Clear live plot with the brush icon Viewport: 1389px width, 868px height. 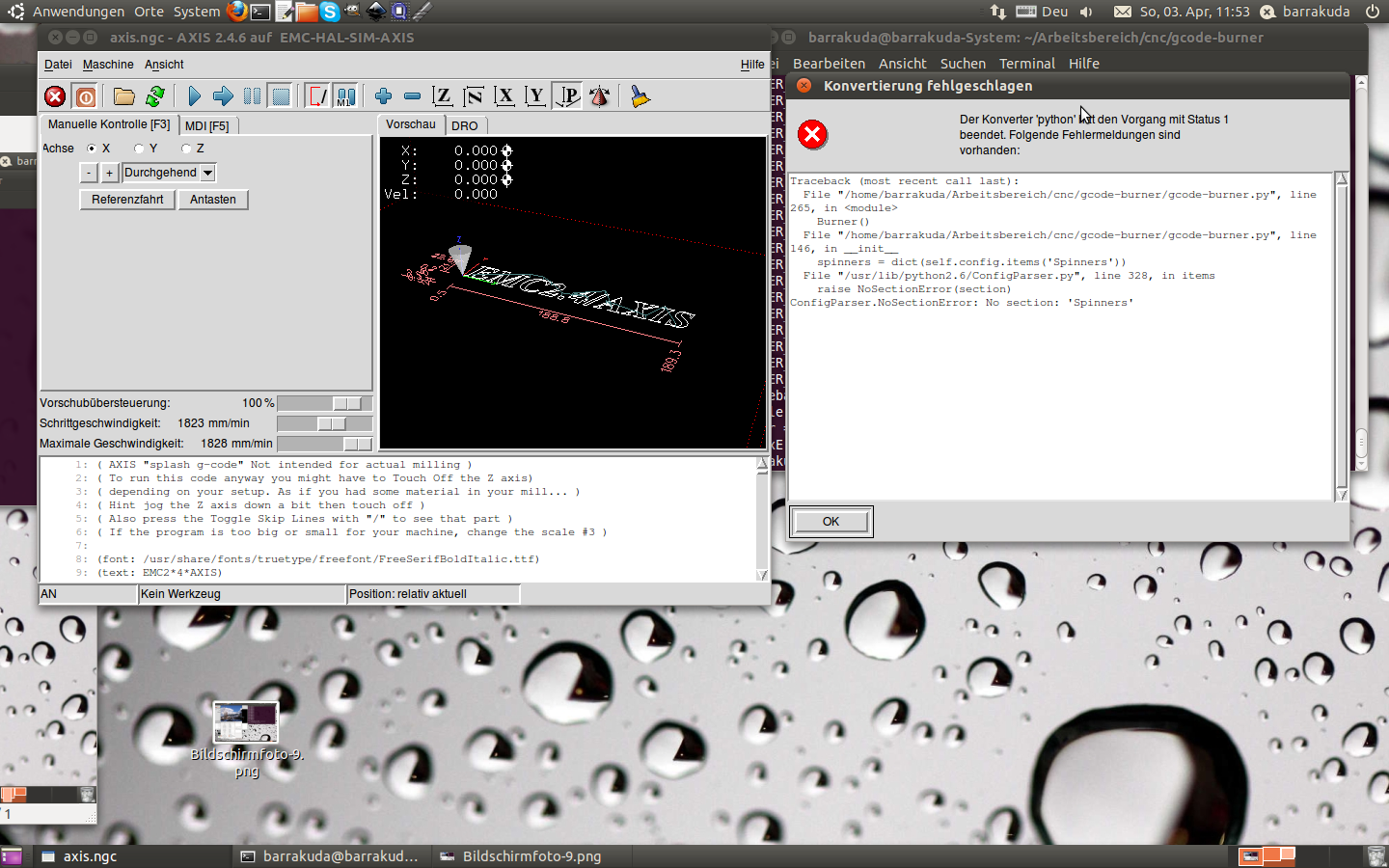(640, 96)
